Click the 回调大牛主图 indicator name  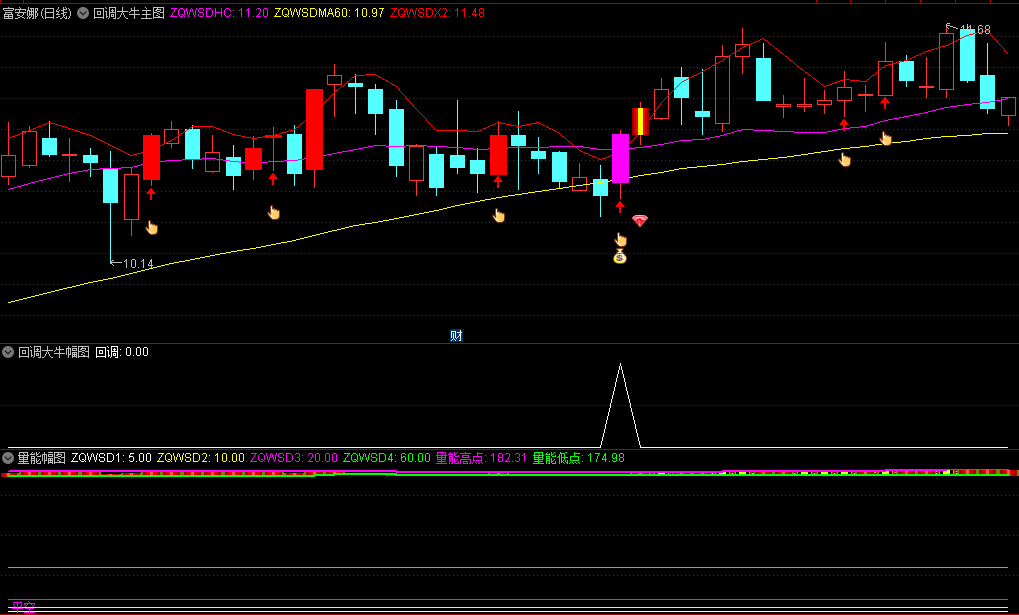point(129,14)
